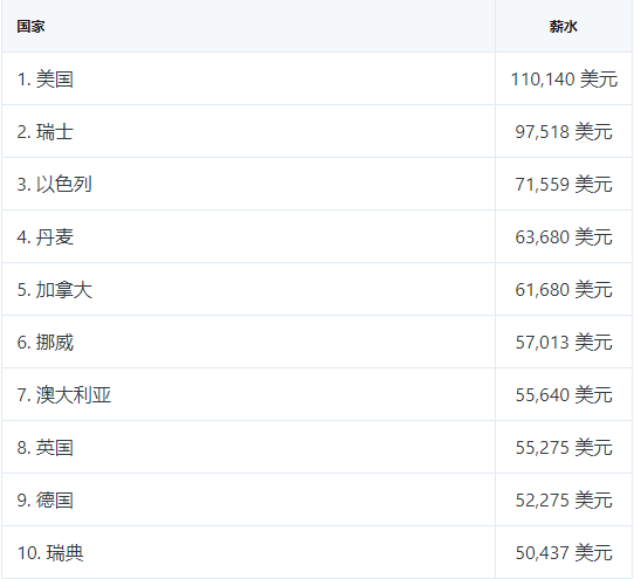
Task: Select the 8. 英国 country cell
Action: click(x=45, y=447)
